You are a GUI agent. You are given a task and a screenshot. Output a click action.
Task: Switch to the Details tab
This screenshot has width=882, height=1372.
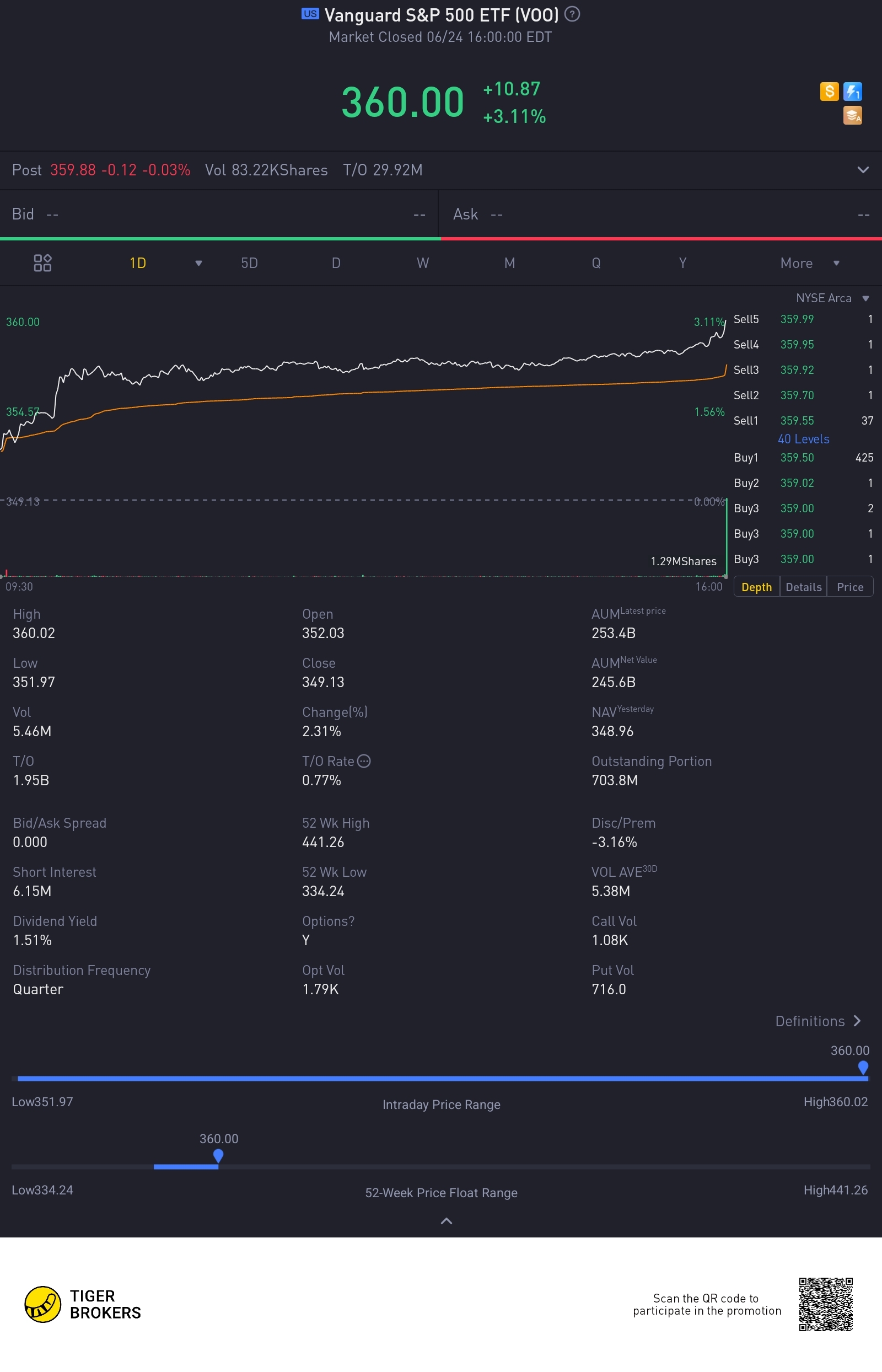click(804, 587)
